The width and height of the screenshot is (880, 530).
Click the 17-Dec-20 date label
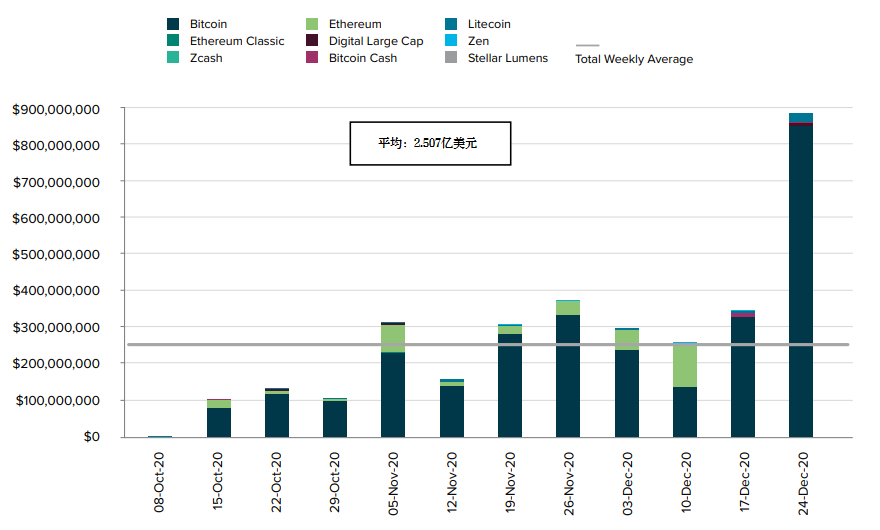point(744,482)
